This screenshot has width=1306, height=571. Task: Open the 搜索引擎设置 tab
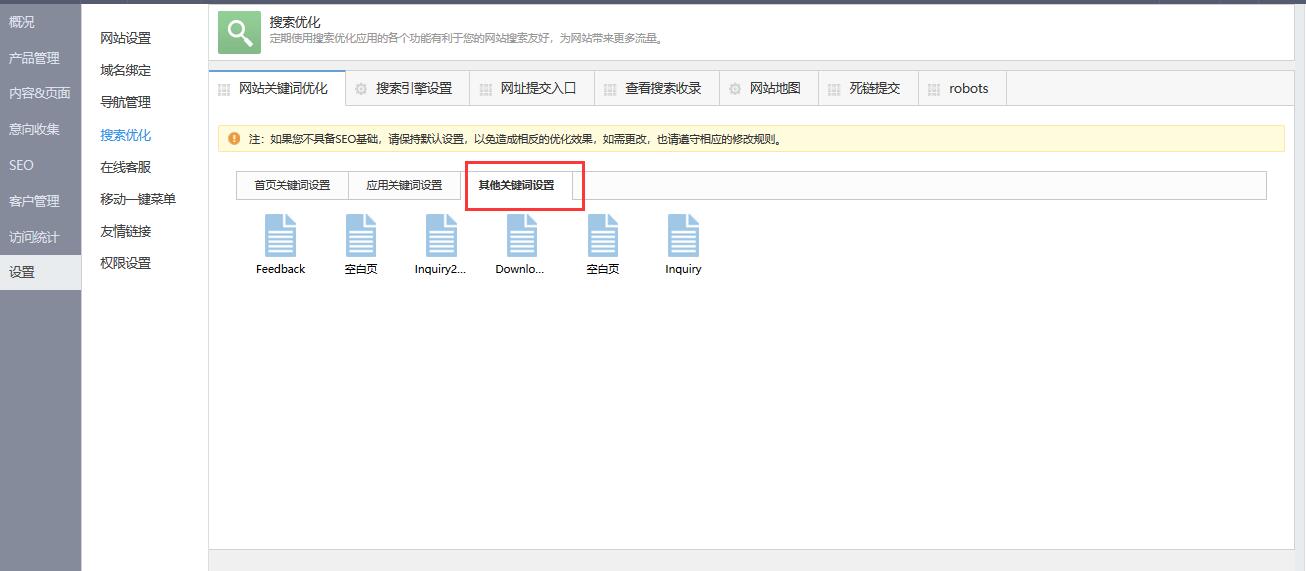tap(407, 88)
